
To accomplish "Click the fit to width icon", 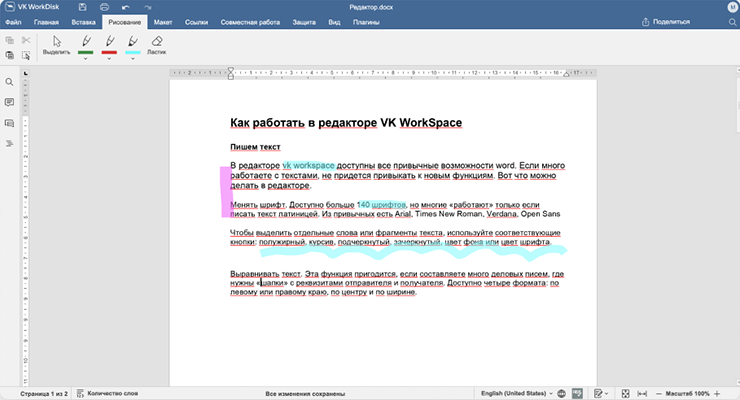I will coord(642,393).
